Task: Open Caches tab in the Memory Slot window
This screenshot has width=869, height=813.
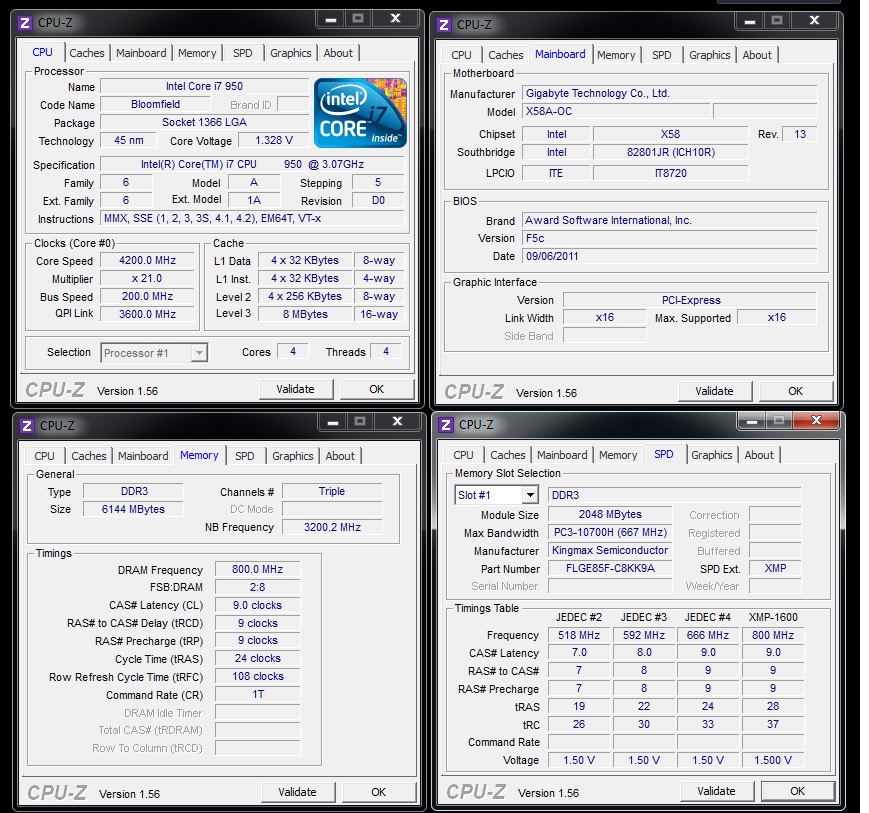Action: [x=508, y=455]
